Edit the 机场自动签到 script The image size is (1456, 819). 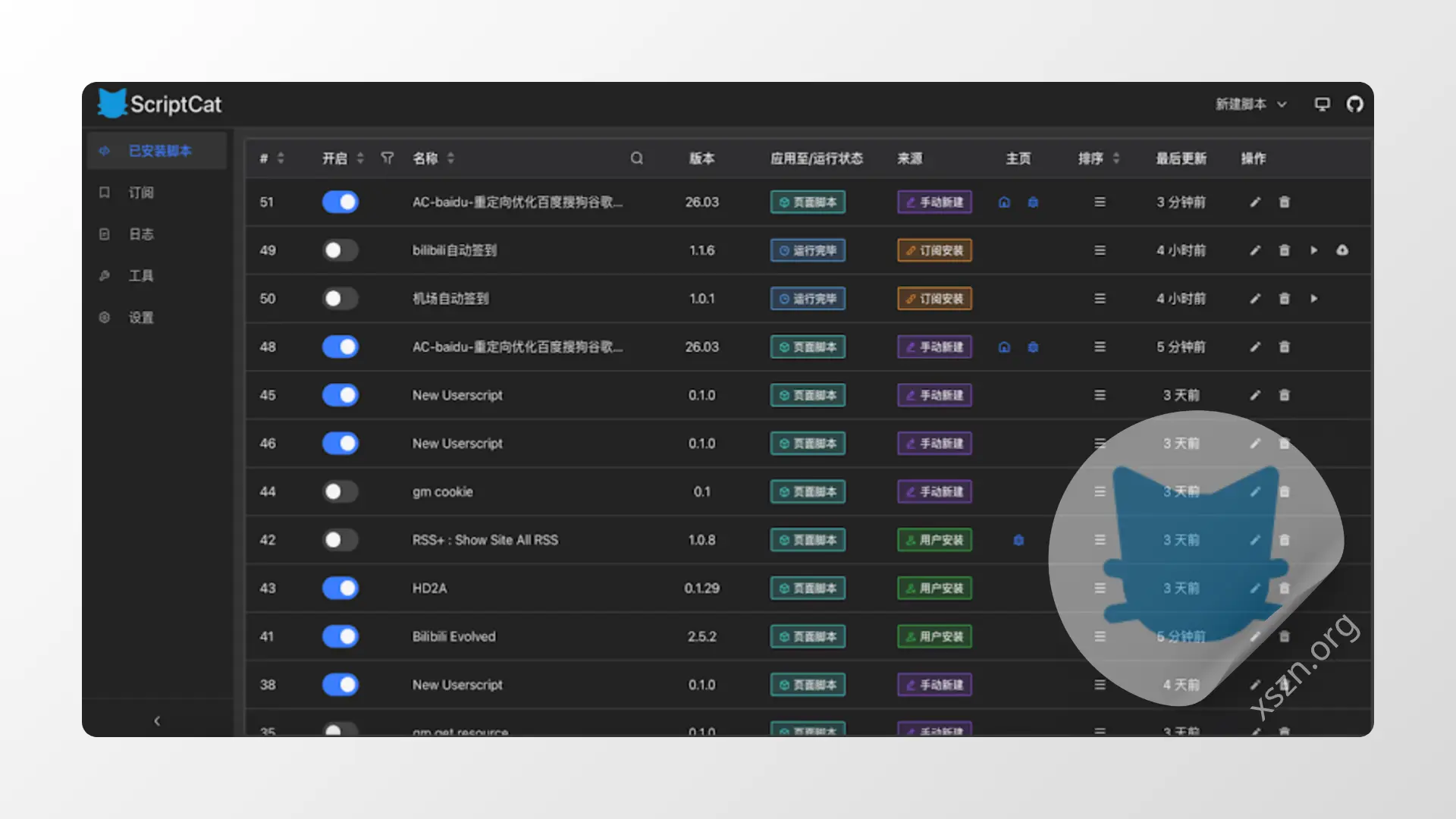coord(1255,299)
